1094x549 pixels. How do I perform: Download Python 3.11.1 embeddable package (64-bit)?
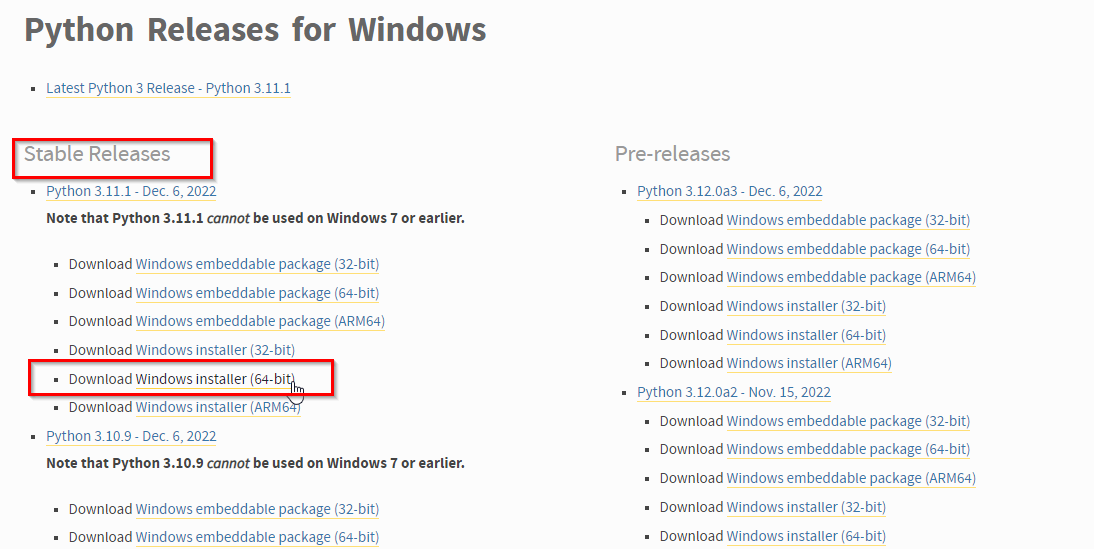257,293
